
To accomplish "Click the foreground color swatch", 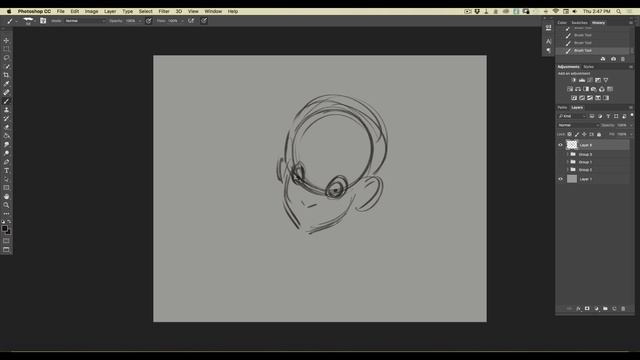I will tap(4, 229).
